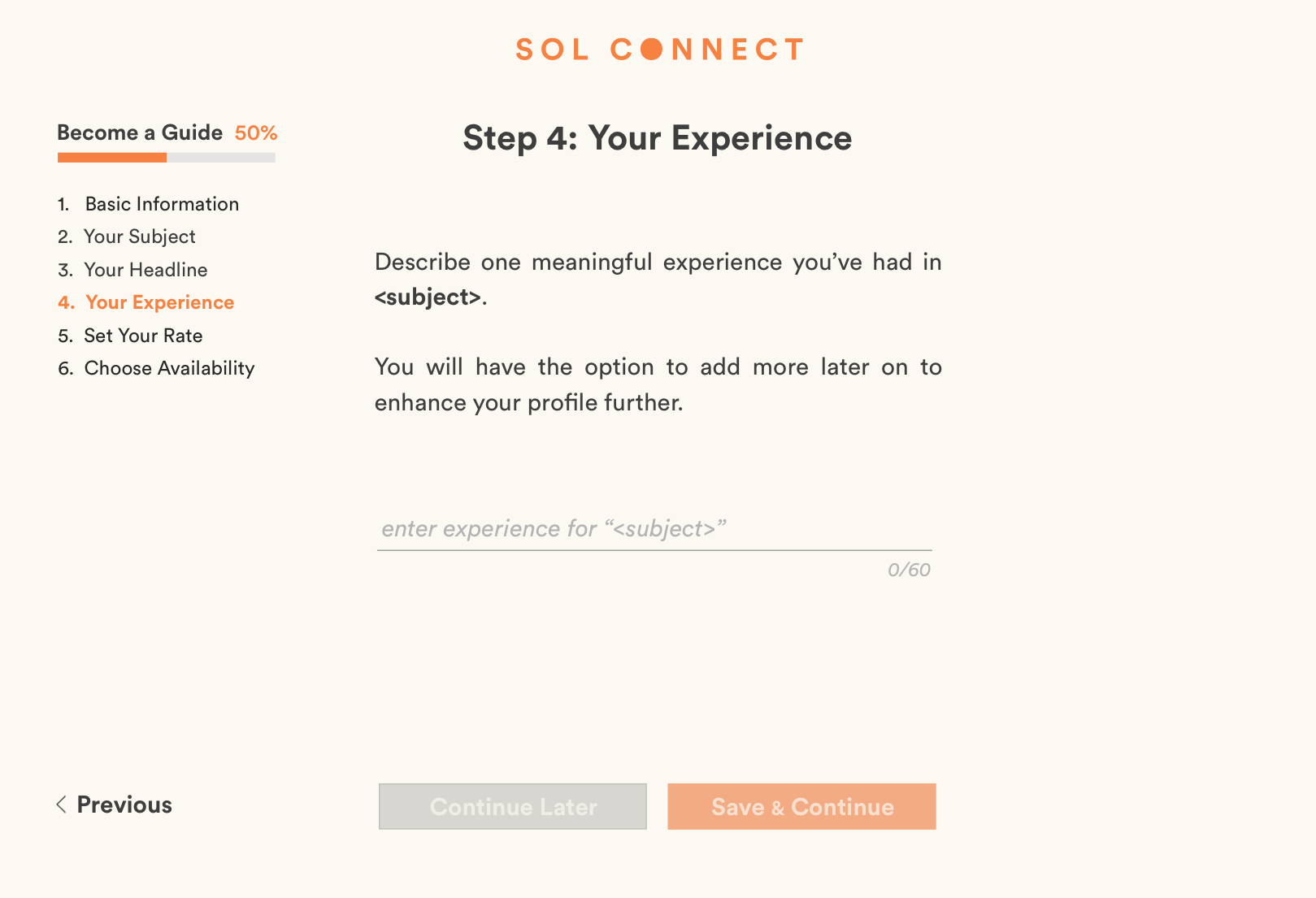Open step 1 Basic Information
Viewport: 1316px width, 898px height.
162,204
